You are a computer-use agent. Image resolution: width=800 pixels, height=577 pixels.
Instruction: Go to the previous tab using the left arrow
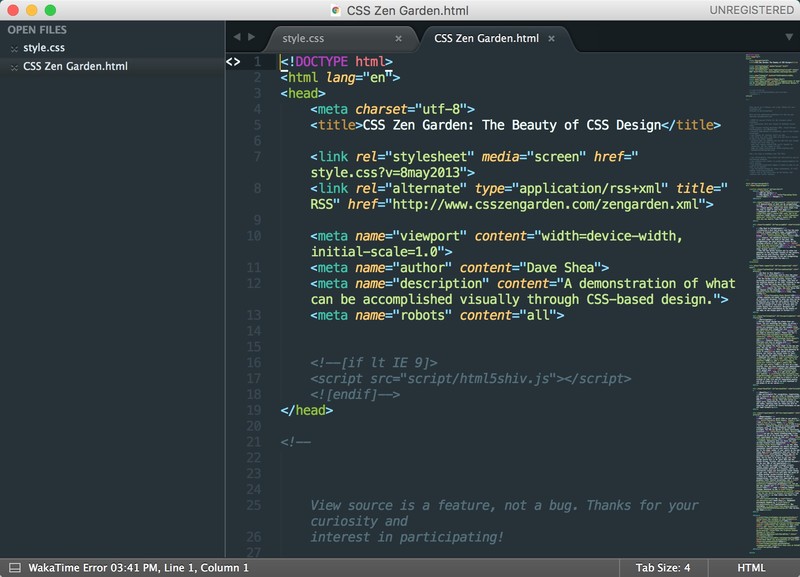coord(237,37)
